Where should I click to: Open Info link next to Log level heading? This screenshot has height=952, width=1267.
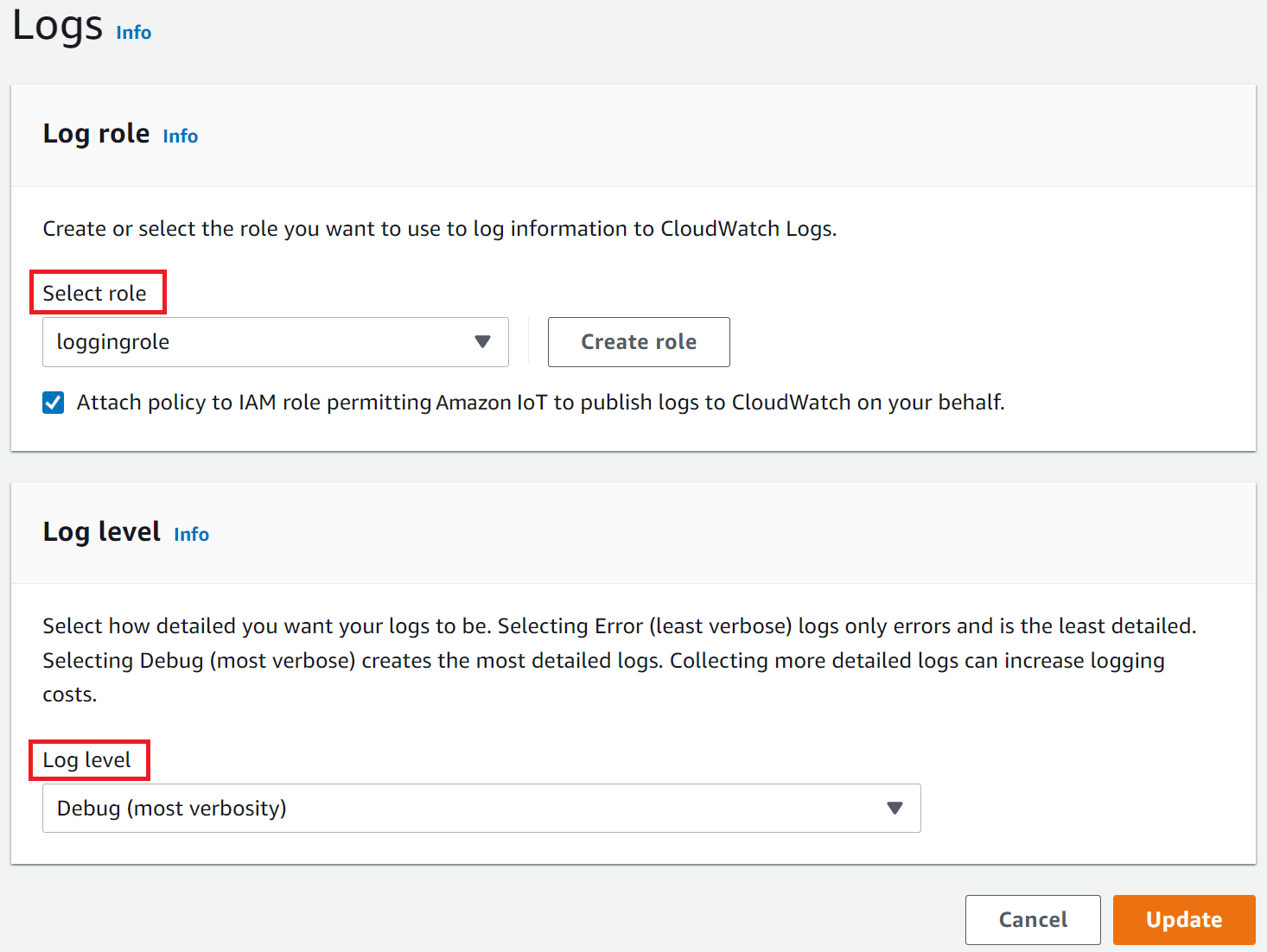tap(191, 535)
